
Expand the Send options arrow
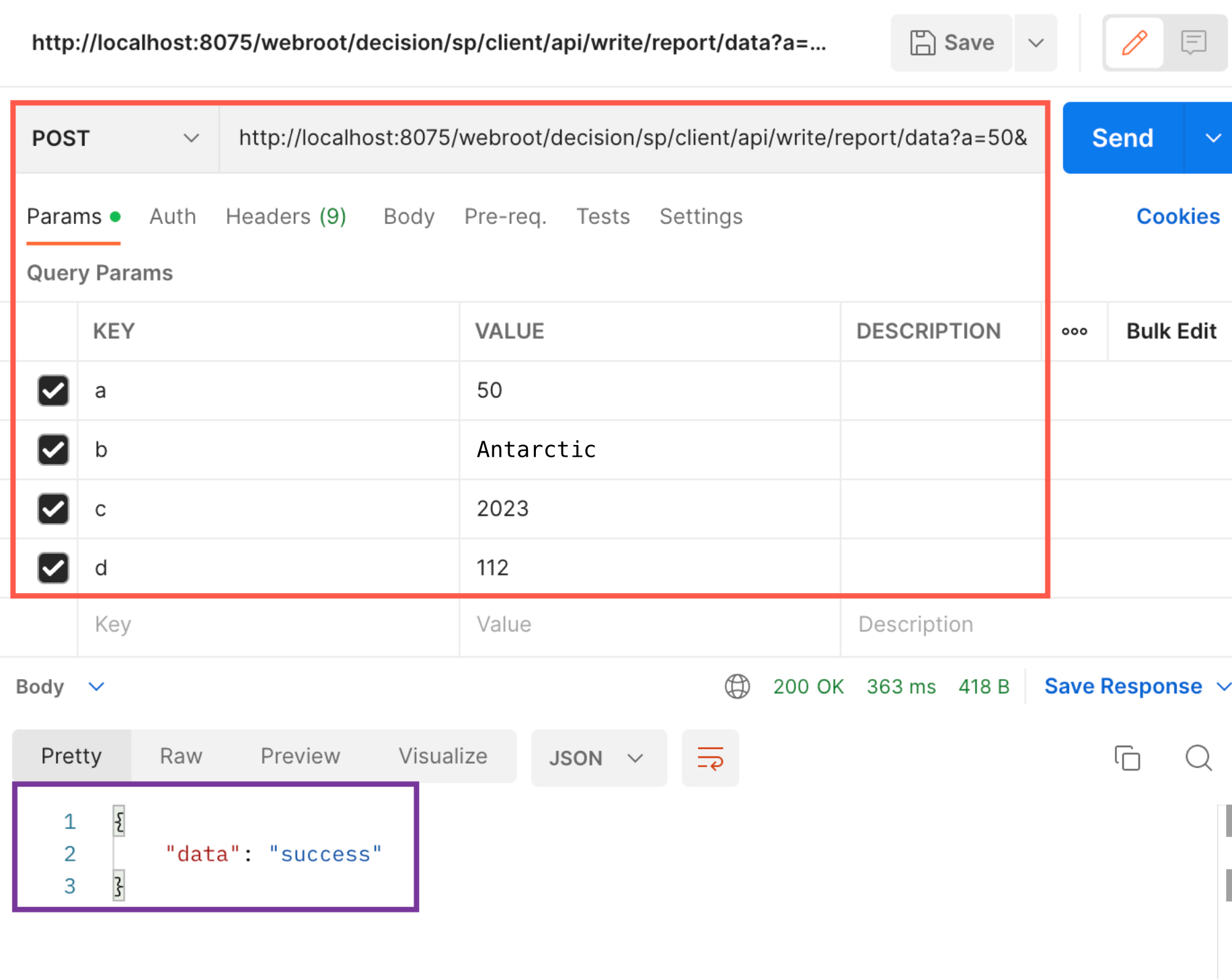(1212, 139)
